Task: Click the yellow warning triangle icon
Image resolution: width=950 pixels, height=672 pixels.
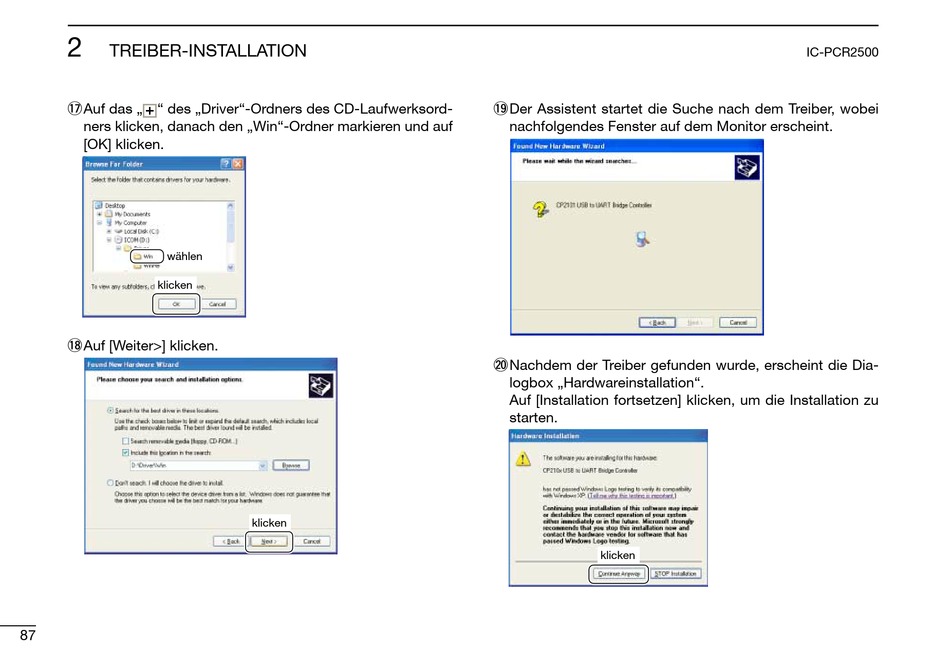Action: click(523, 459)
